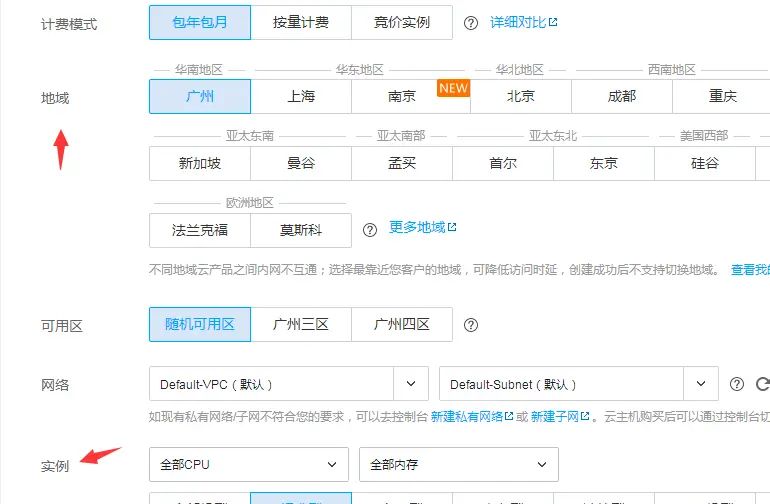Click help icon right of Default-Subnet dropdown

tap(737, 384)
